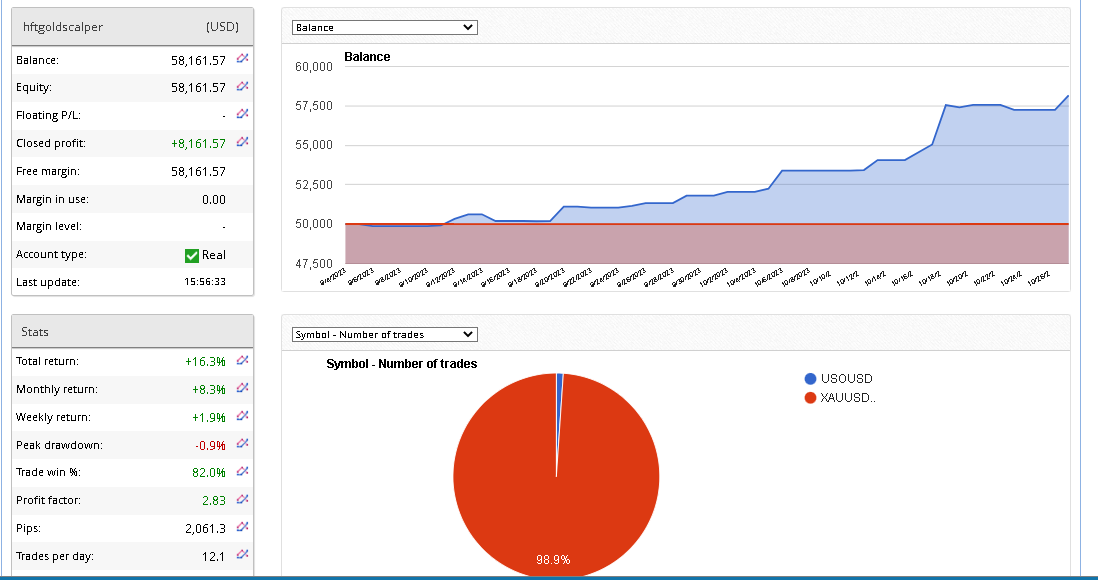The width and height of the screenshot is (1098, 580).
Task: Open the Balance chart type dropdown
Action: (385, 28)
